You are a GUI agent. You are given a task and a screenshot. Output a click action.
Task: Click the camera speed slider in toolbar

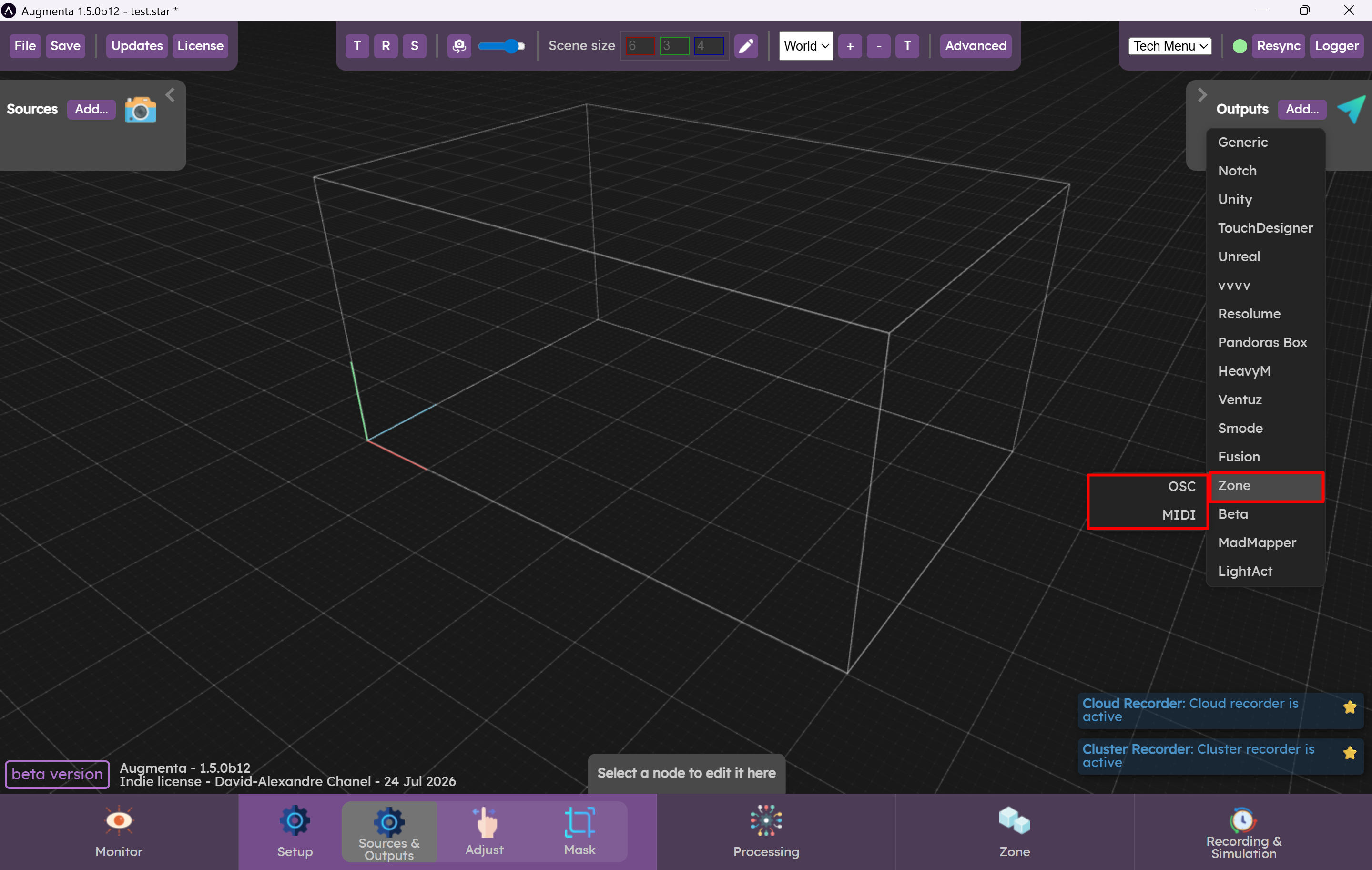501,46
